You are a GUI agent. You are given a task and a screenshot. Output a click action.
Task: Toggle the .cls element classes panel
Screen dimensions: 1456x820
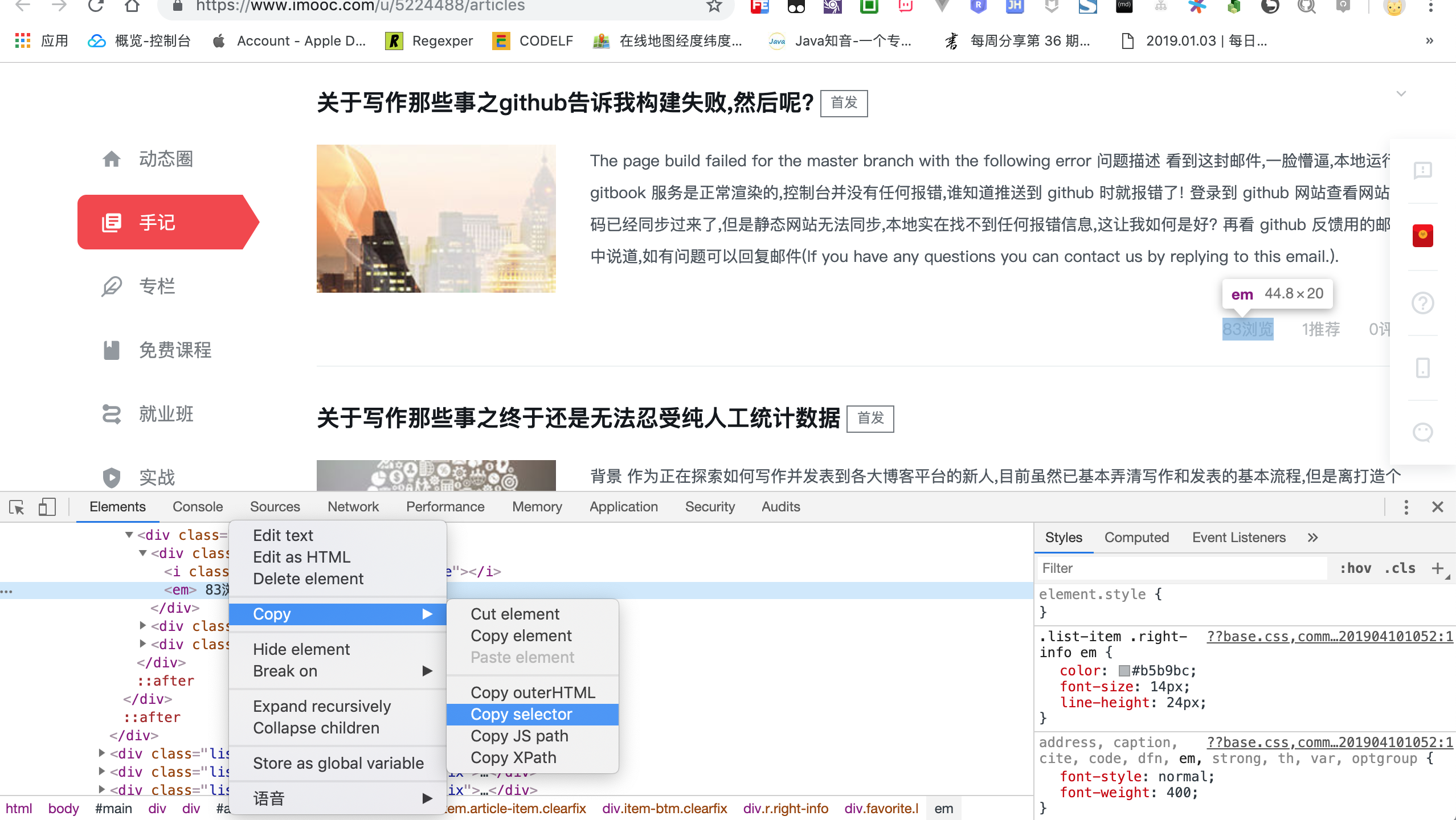(1400, 568)
